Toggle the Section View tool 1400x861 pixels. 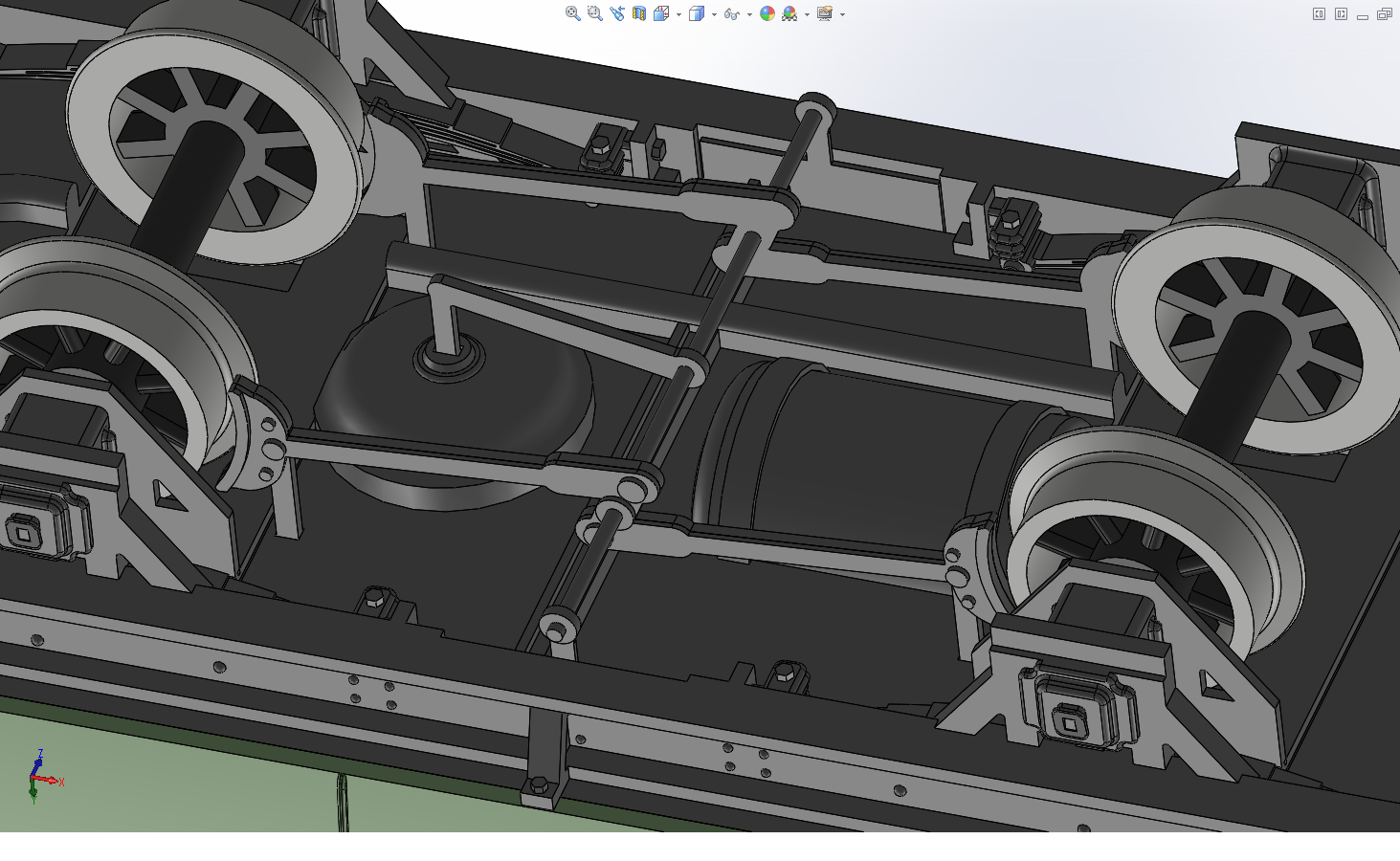coord(638,13)
